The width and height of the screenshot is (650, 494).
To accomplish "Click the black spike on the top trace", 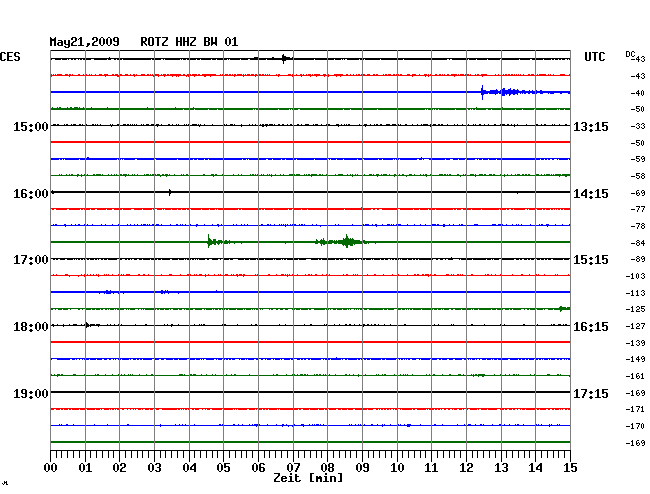I will (x=285, y=58).
